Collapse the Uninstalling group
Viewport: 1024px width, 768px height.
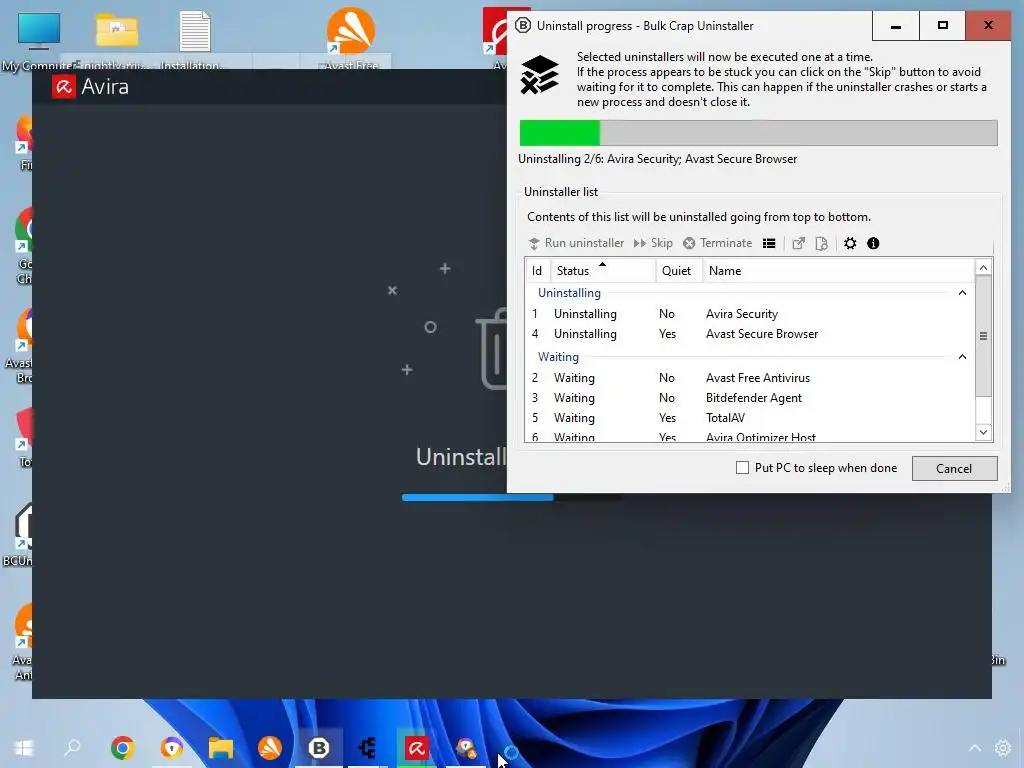pos(962,293)
